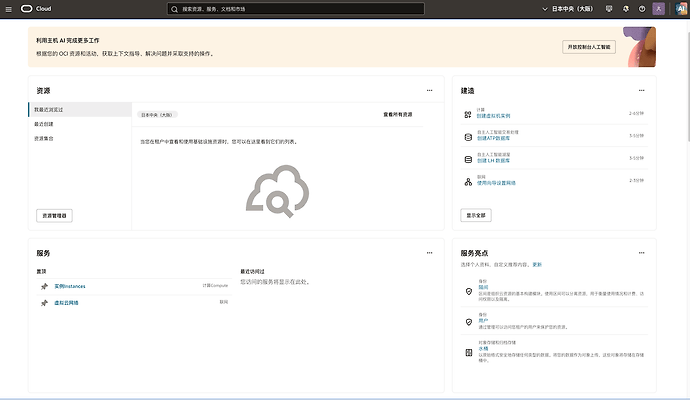This screenshot has height=400, width=690.
Task: Click the 创建ATP数据库 link
Action: click(x=493, y=138)
